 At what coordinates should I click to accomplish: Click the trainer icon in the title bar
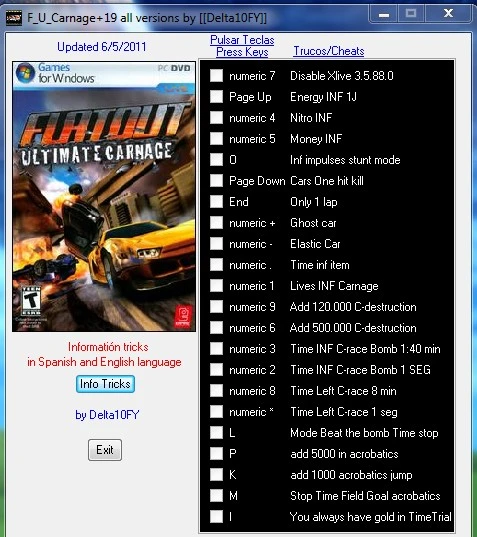(x=14, y=18)
